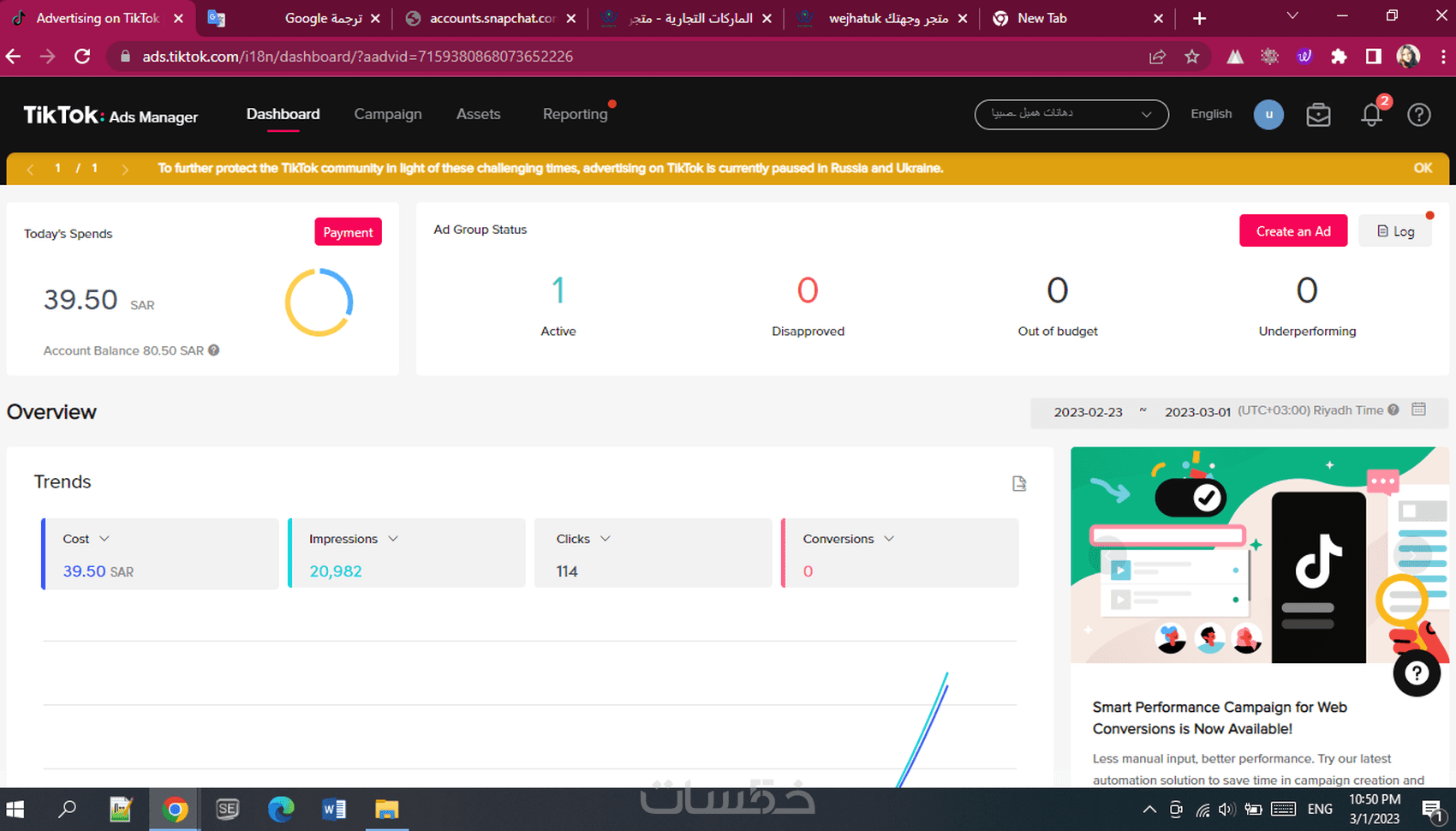
Task: Click the ENG keyboard language indicator
Action: [x=1320, y=810]
